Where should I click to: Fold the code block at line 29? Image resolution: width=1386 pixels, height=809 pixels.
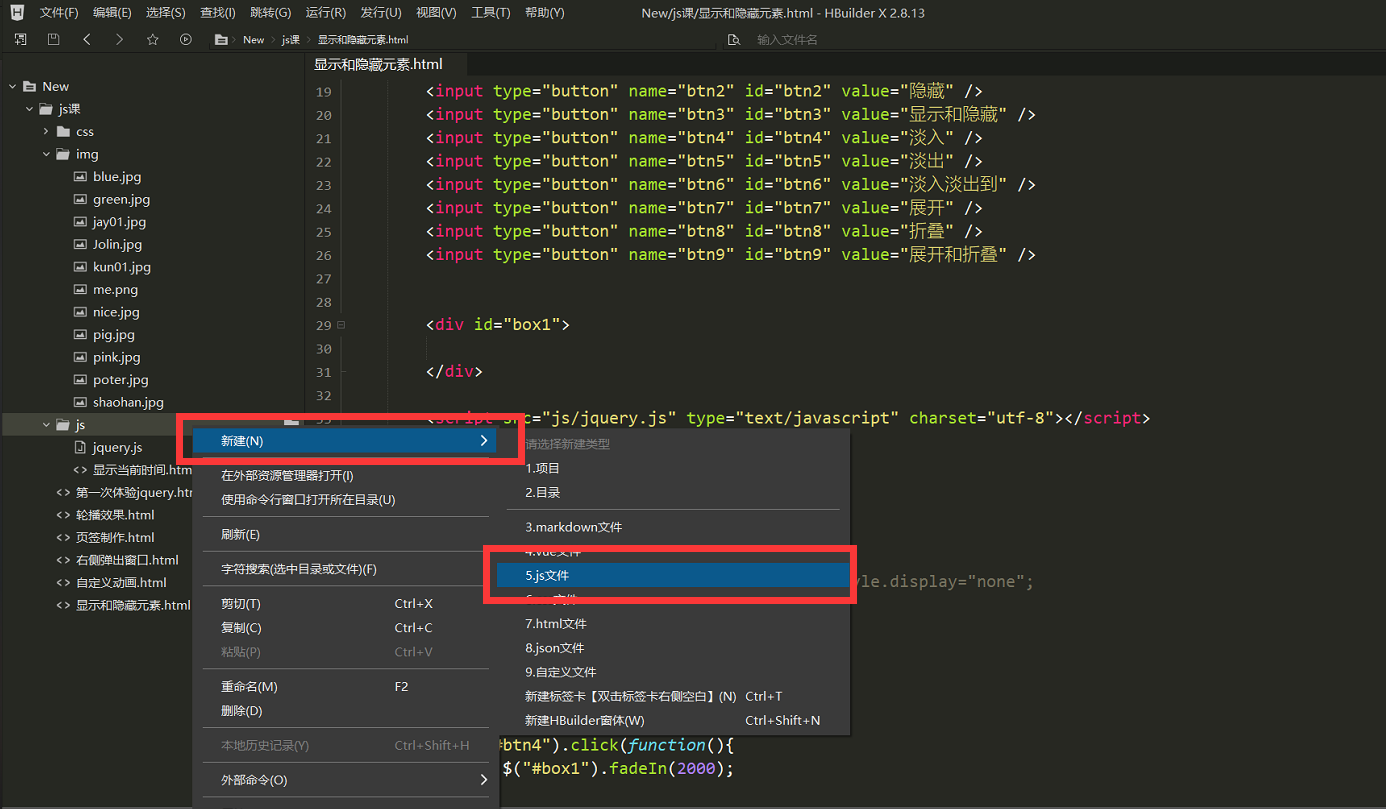[341, 325]
